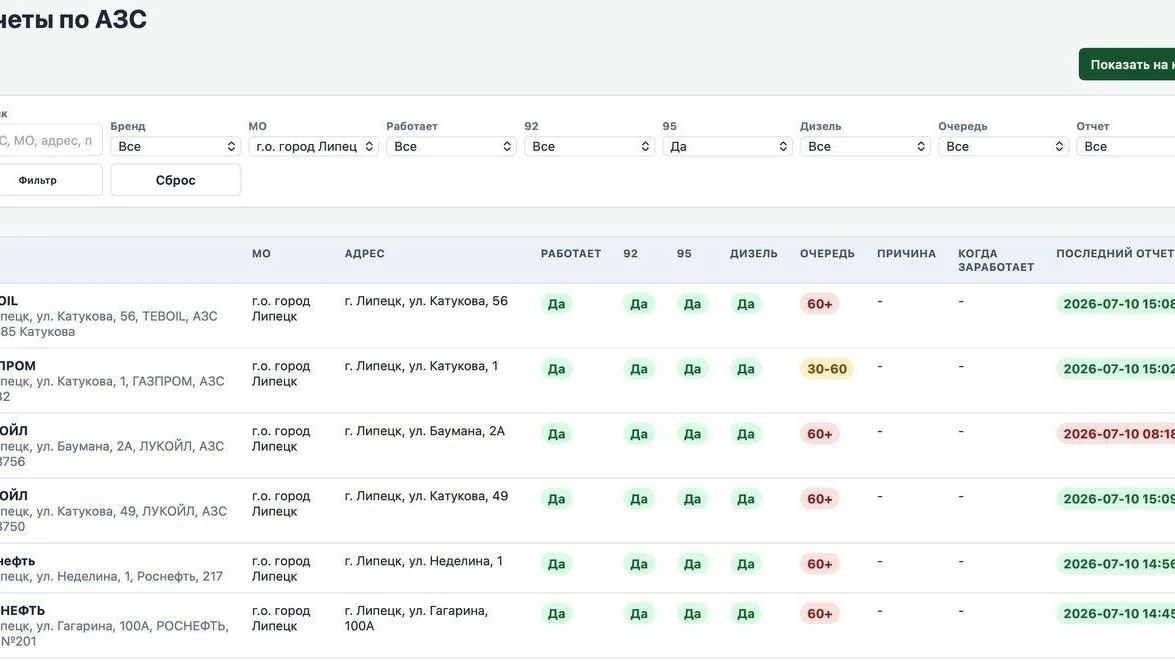The image size is (1175, 661).
Task: Click Дизель Да badge for Катукова, 1
Action: point(746,369)
